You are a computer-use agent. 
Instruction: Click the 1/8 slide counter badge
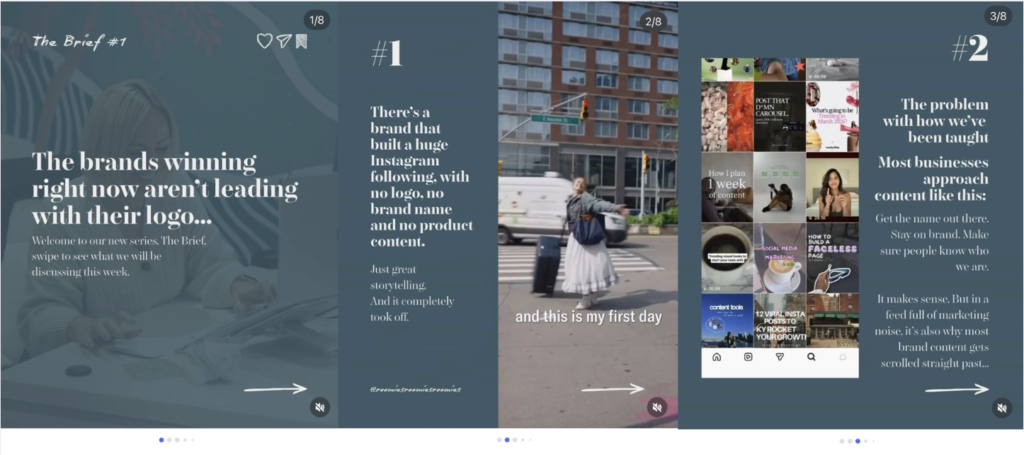[x=316, y=19]
